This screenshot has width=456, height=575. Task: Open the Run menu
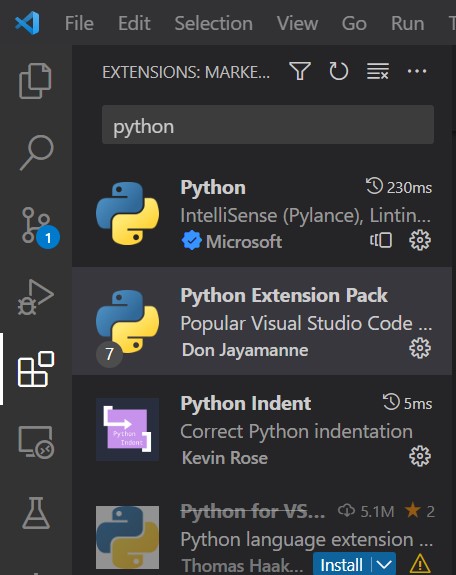407,23
